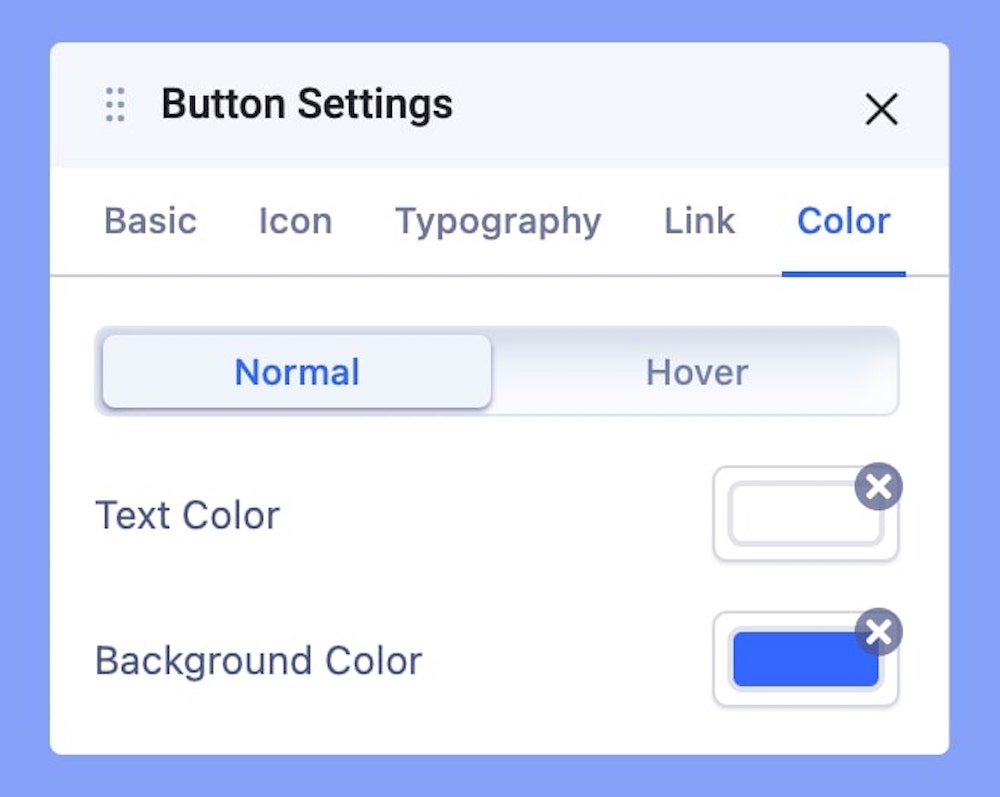Click the Background Color label

click(x=258, y=661)
